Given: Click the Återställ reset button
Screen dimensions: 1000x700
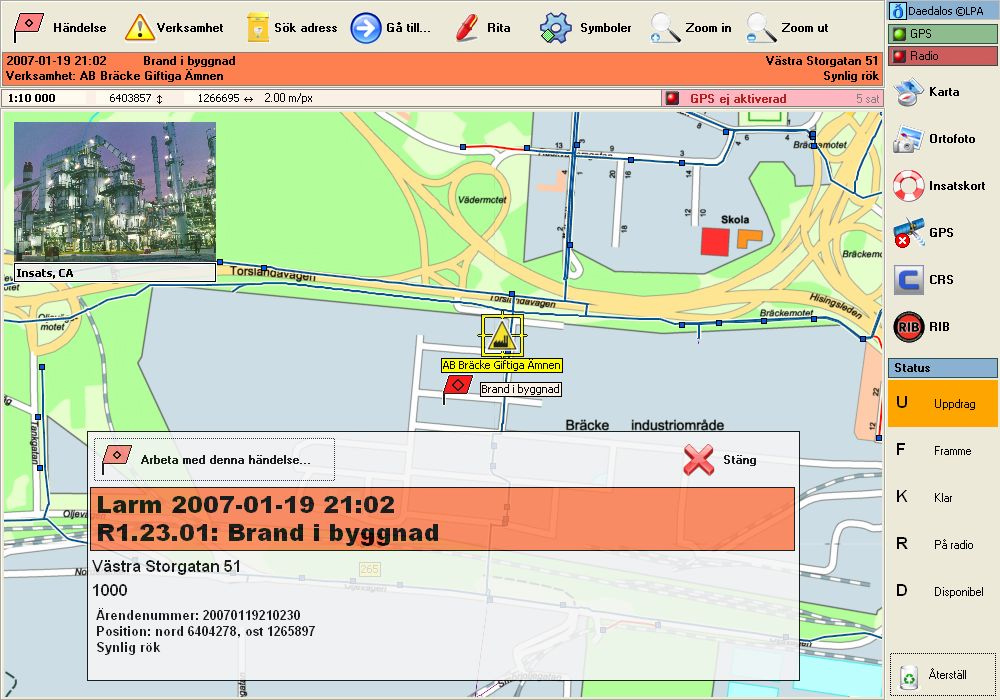Looking at the screenshot, I should point(942,674).
